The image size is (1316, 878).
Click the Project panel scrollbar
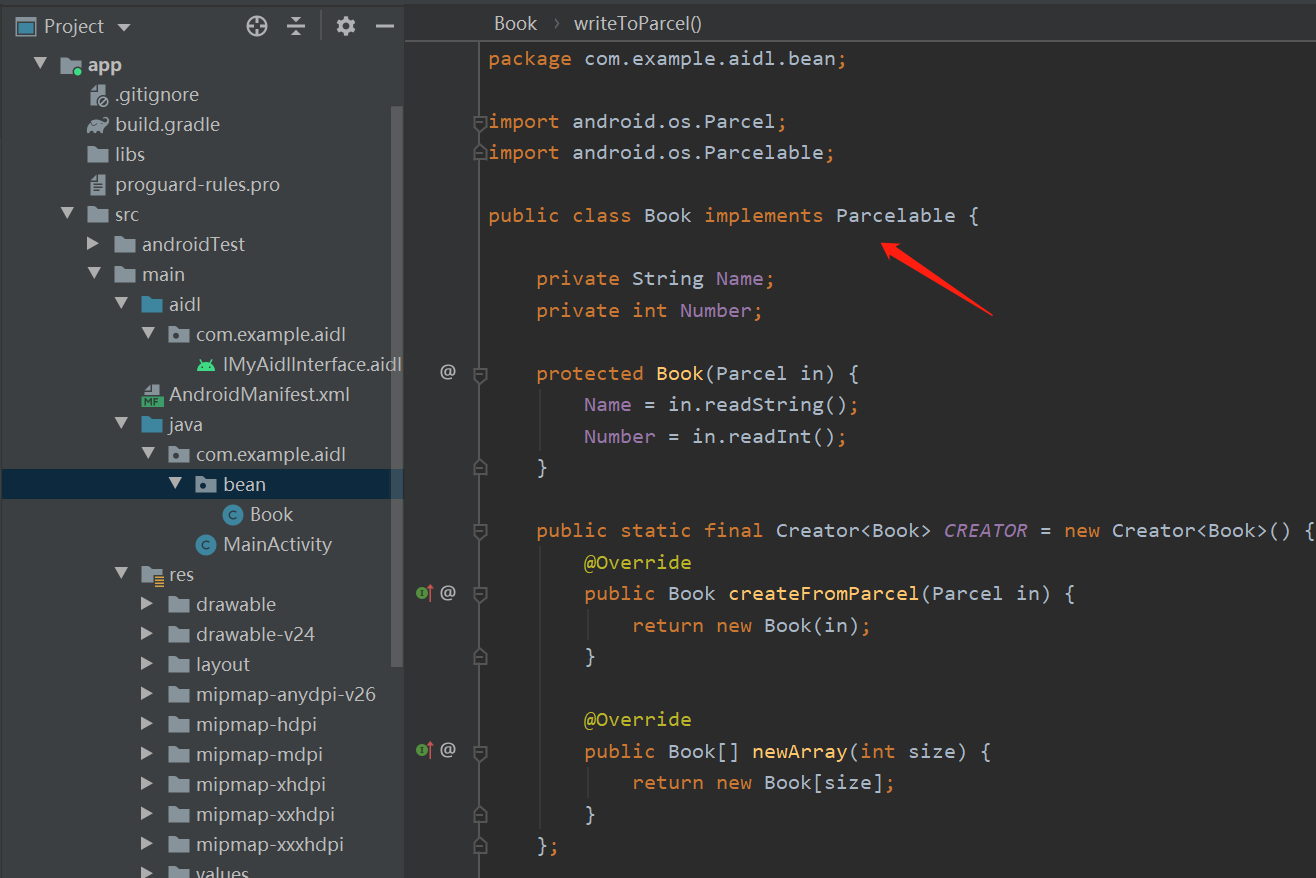coord(398,380)
